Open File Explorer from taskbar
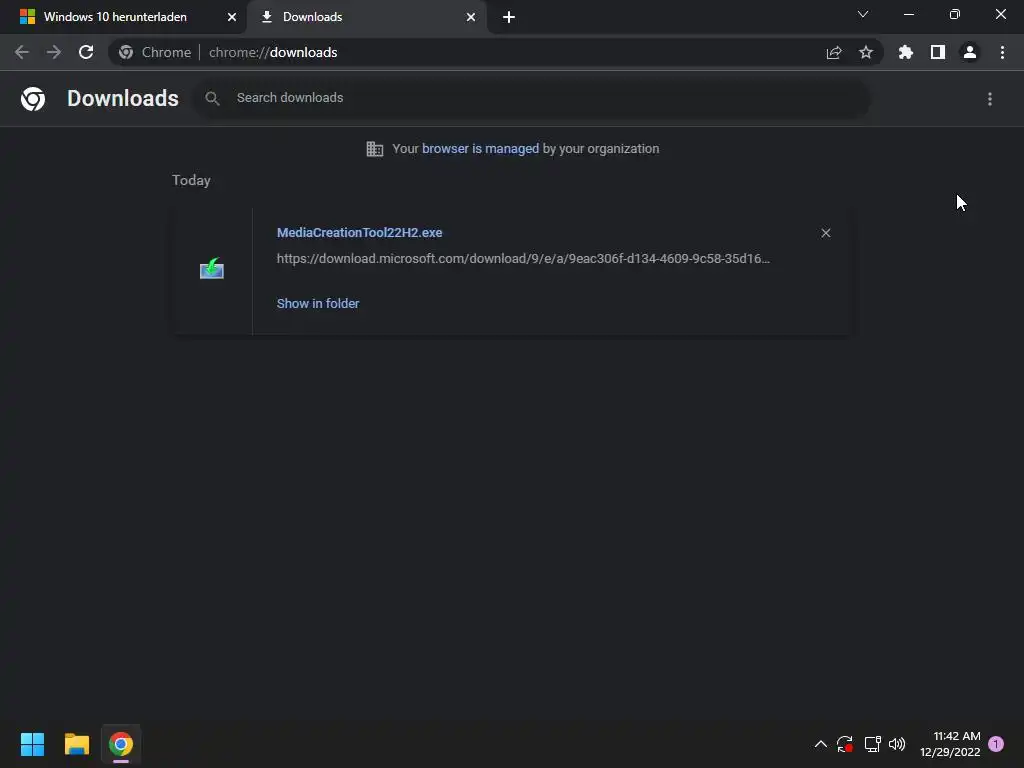The width and height of the screenshot is (1024, 768). click(x=76, y=744)
